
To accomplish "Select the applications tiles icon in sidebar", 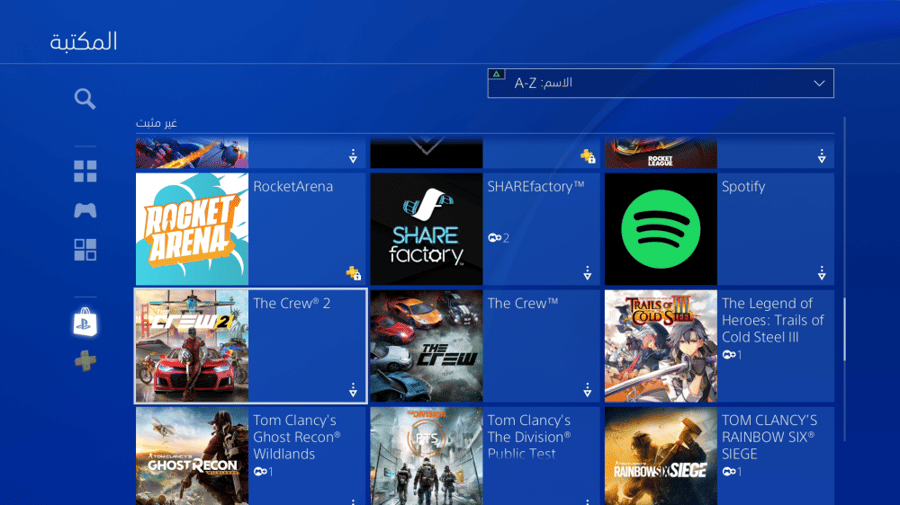I will (85, 250).
